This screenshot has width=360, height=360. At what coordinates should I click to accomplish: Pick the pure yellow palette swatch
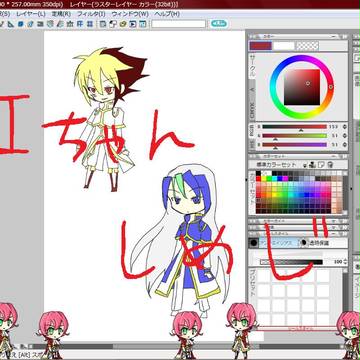click(x=264, y=179)
